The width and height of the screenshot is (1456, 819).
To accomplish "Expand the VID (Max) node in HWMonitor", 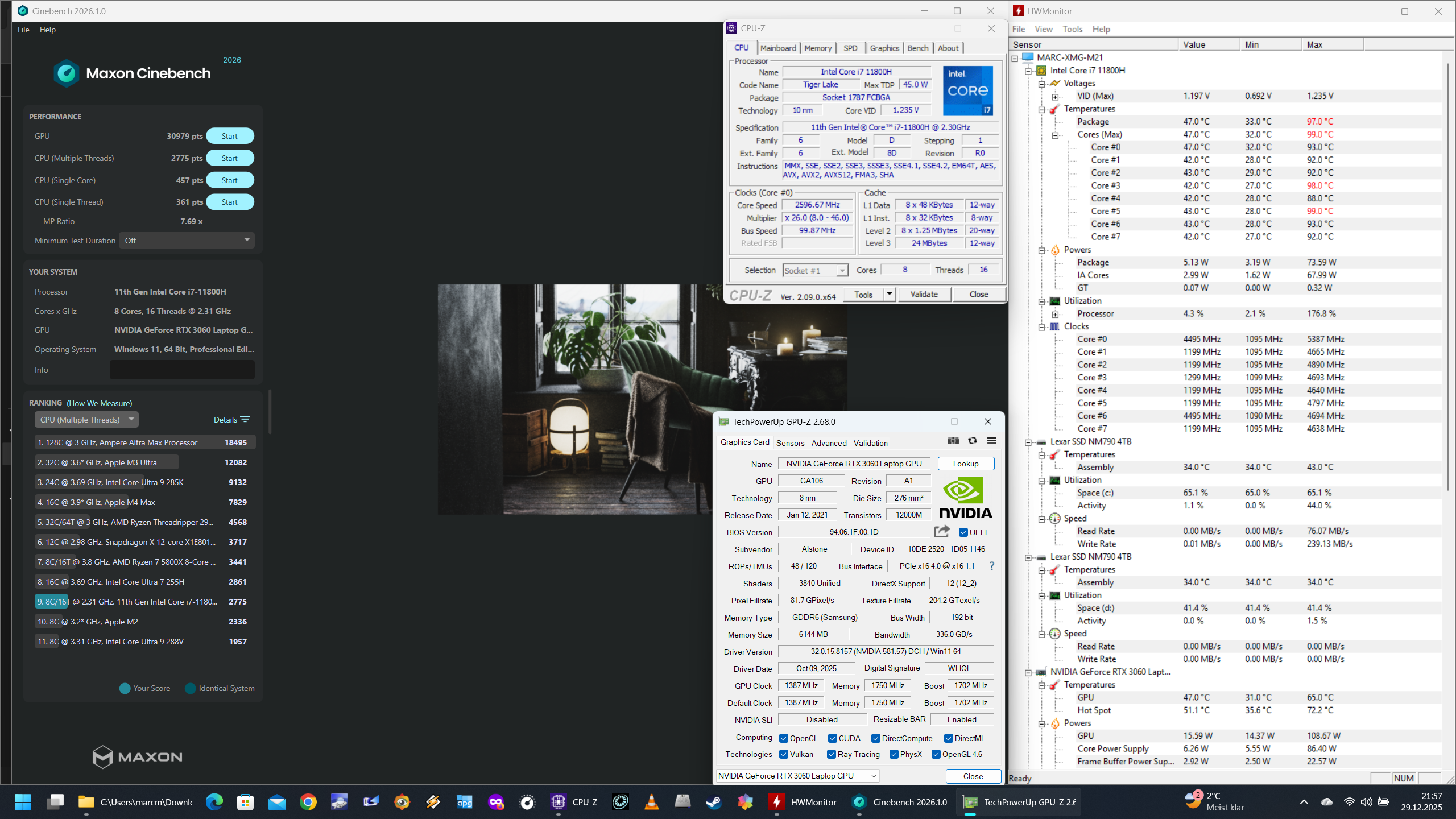I will tap(1055, 97).
